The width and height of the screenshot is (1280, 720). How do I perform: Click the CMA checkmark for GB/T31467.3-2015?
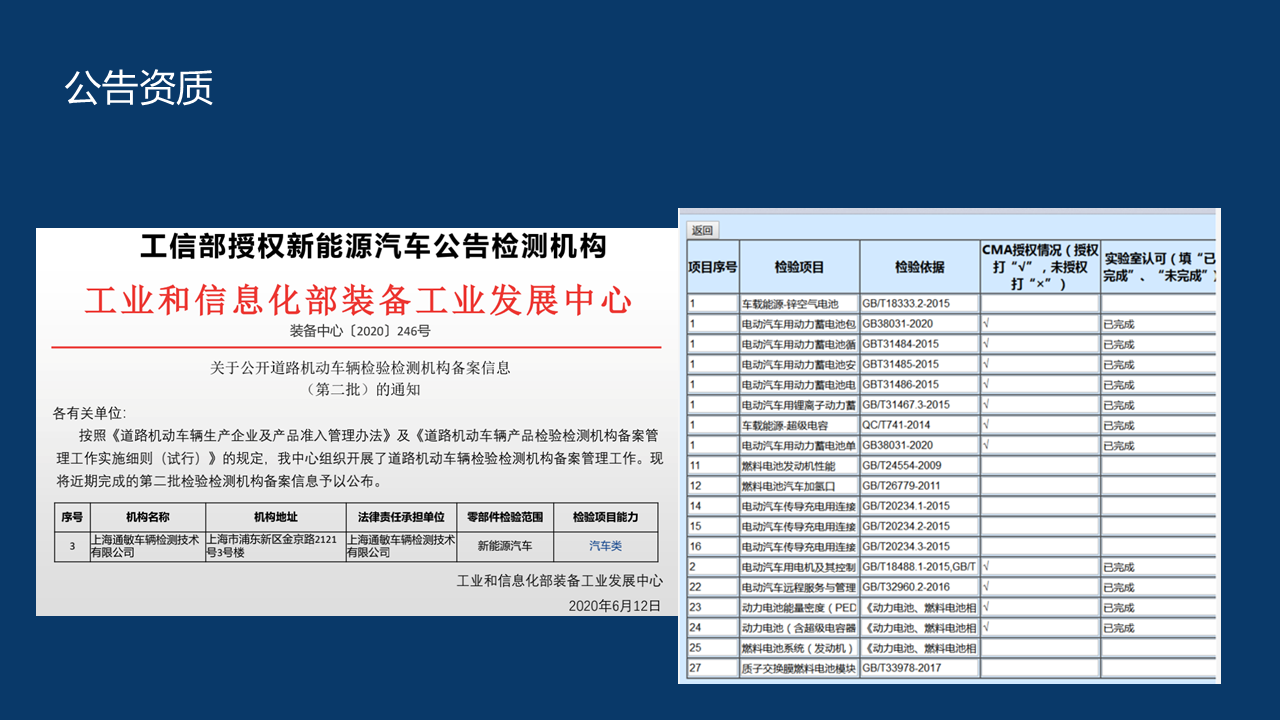(x=987, y=405)
